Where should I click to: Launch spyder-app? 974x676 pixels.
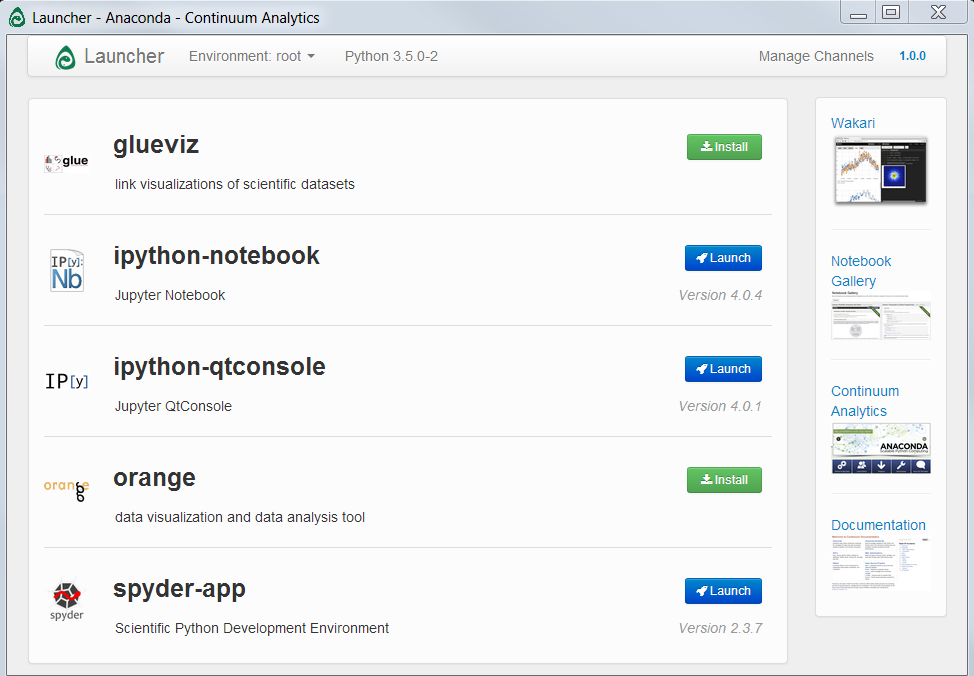(x=723, y=591)
